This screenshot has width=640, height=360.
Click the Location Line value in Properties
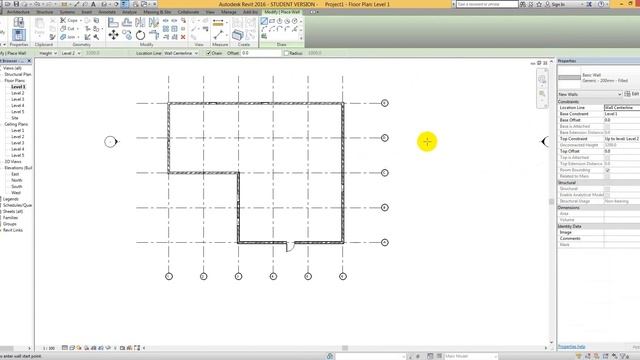622,108
